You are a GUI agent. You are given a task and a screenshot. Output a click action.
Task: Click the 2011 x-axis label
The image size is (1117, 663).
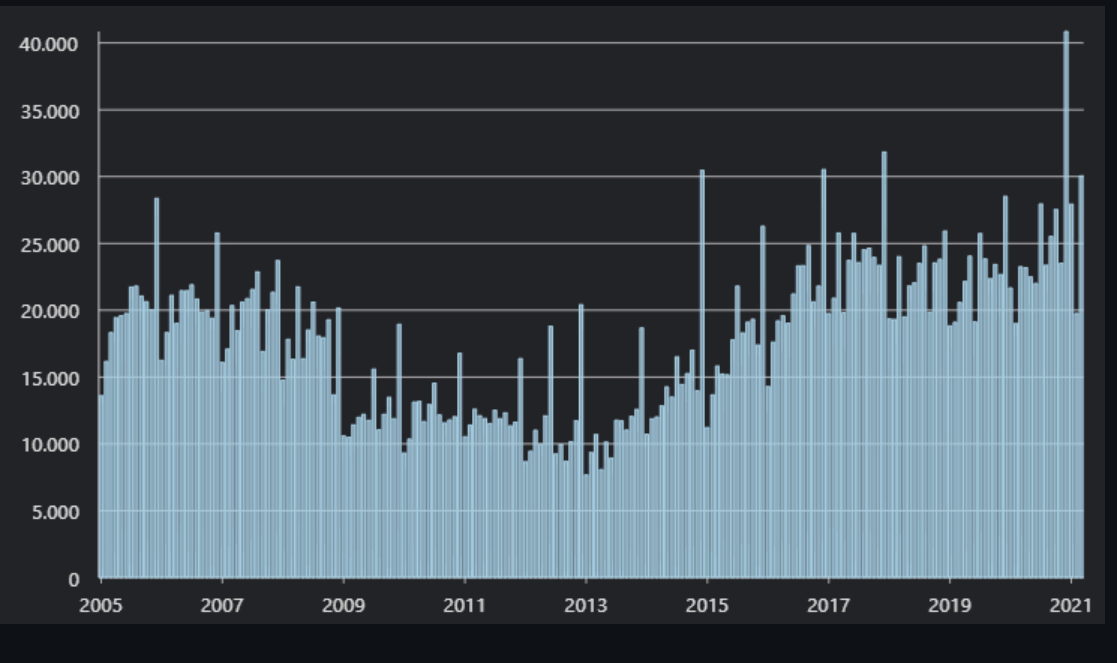click(464, 605)
